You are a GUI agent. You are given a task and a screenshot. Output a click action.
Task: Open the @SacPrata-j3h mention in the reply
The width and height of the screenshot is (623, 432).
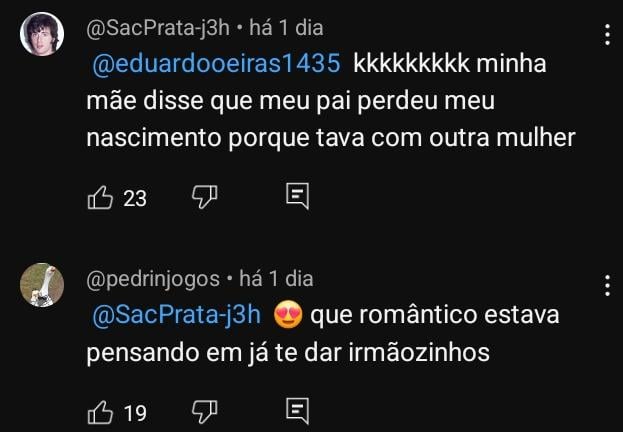point(176,316)
